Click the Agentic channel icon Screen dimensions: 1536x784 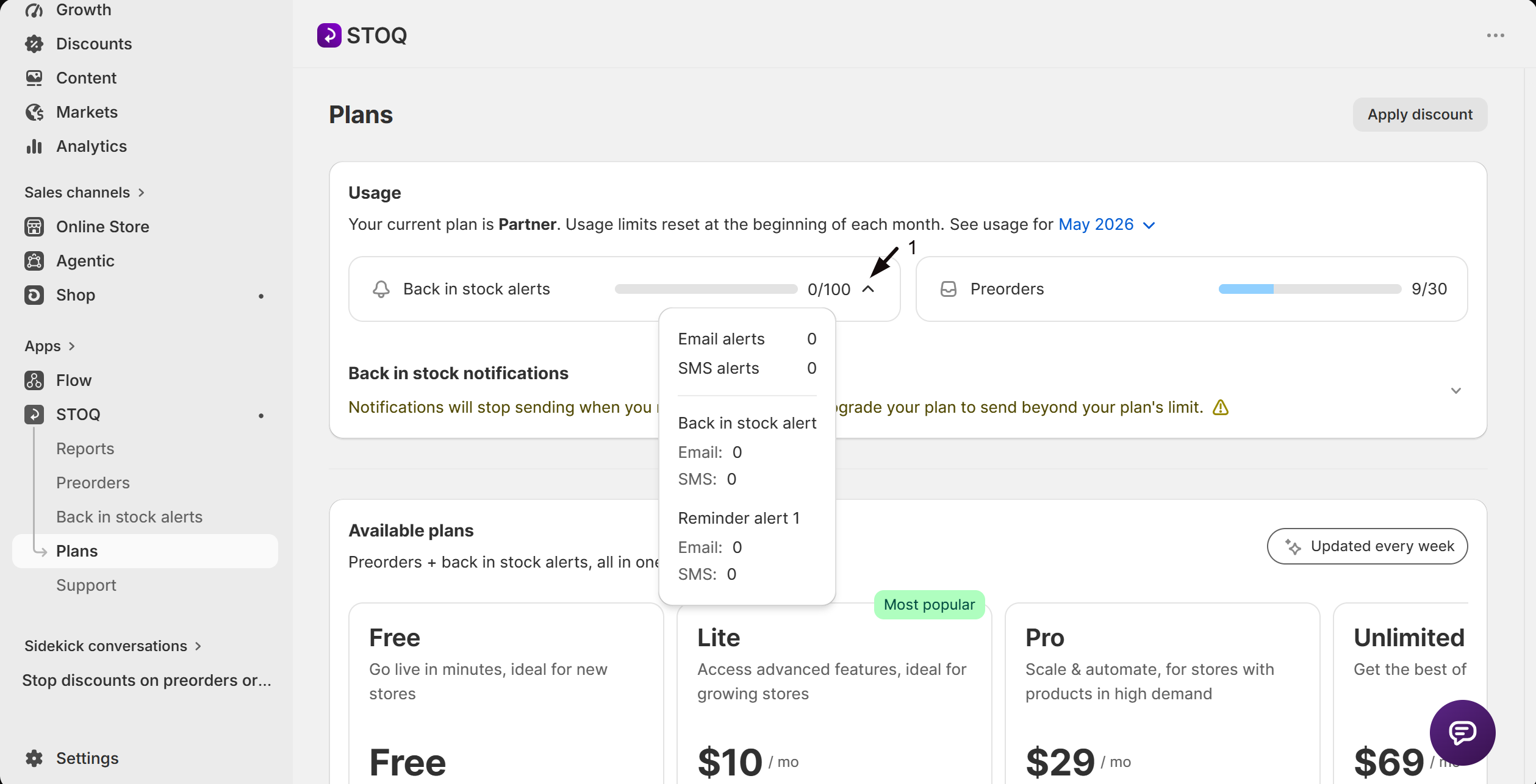click(34, 261)
